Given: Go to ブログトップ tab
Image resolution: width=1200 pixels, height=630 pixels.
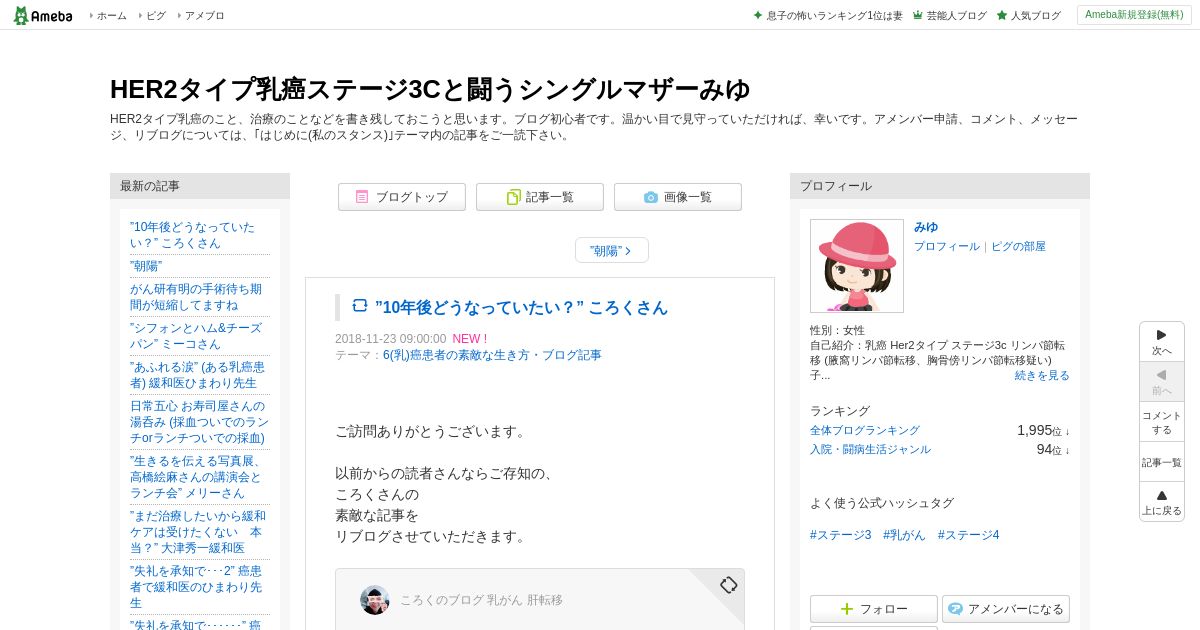Looking at the screenshot, I should 402,197.
